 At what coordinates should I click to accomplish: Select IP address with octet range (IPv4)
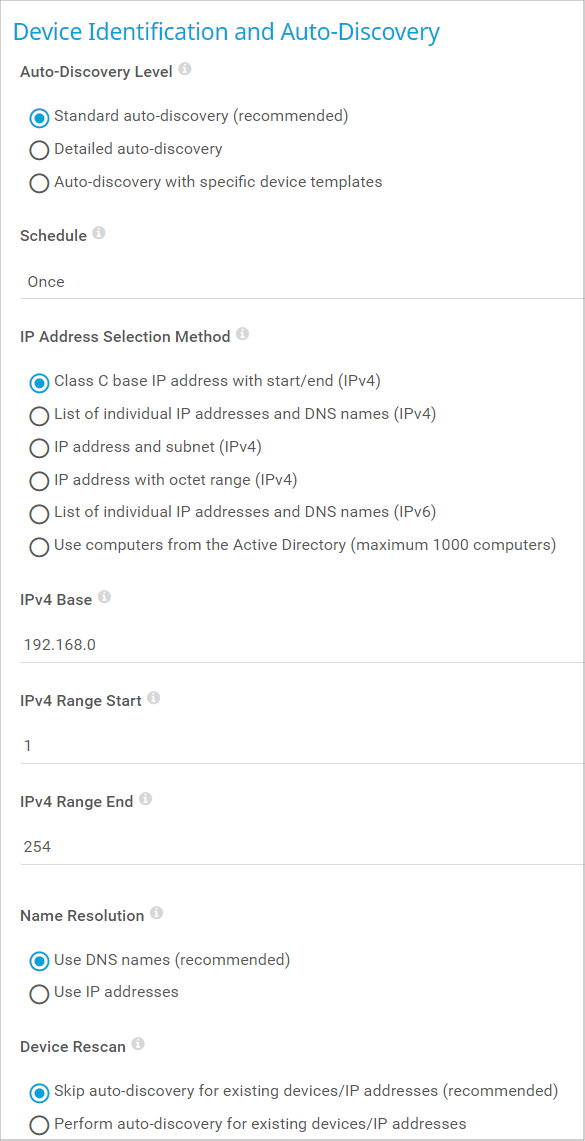click(x=164, y=480)
